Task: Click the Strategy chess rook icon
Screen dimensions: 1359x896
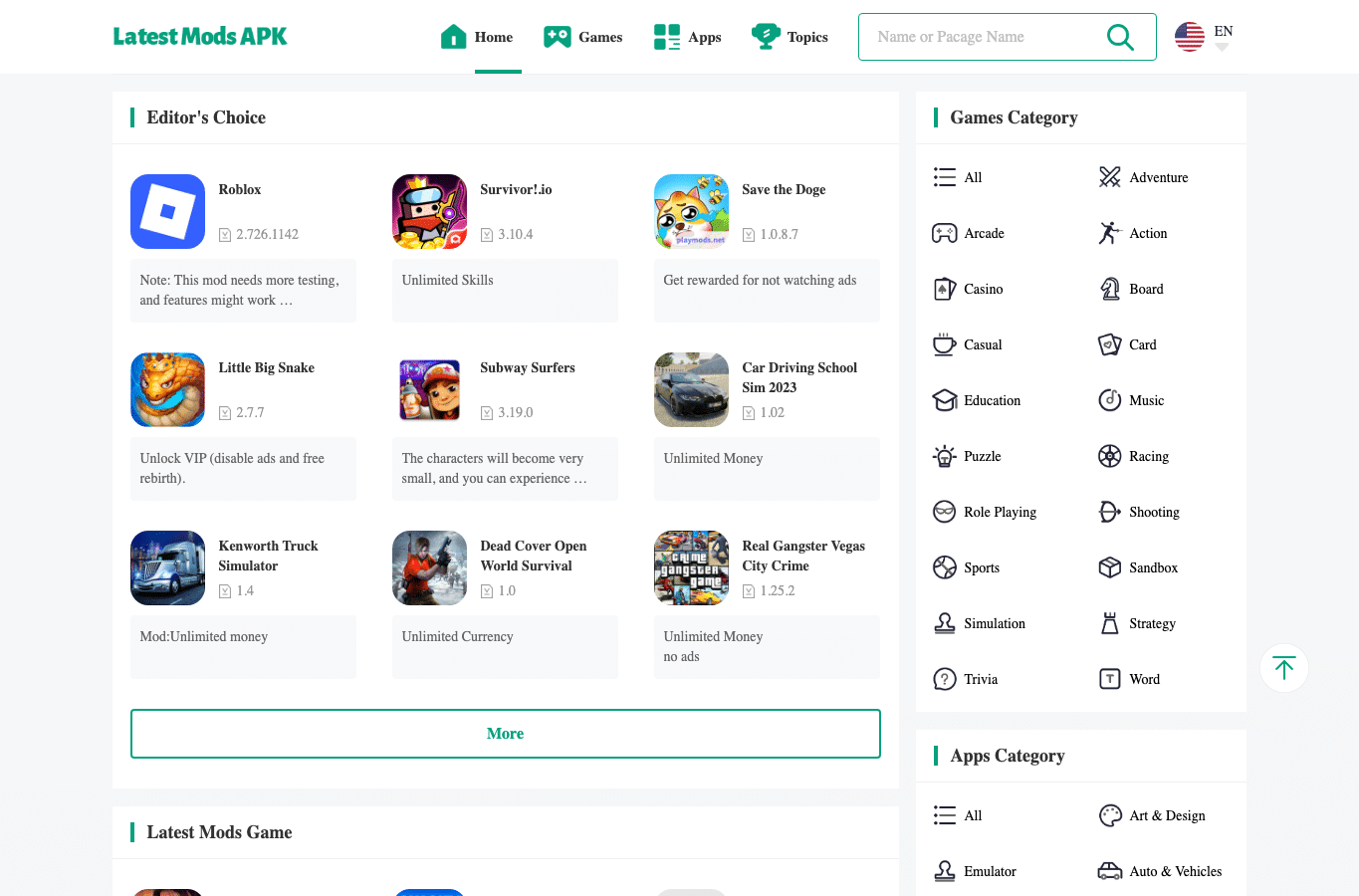Action: (1109, 623)
